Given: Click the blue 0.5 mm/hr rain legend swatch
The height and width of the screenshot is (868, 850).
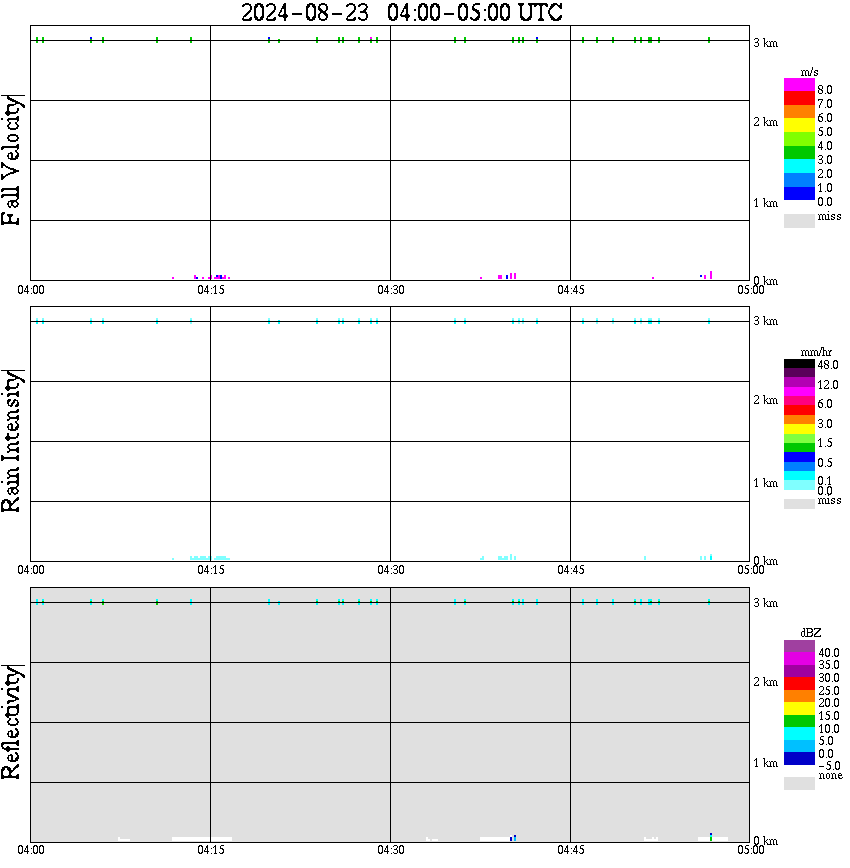Looking at the screenshot, I should 799,457.
